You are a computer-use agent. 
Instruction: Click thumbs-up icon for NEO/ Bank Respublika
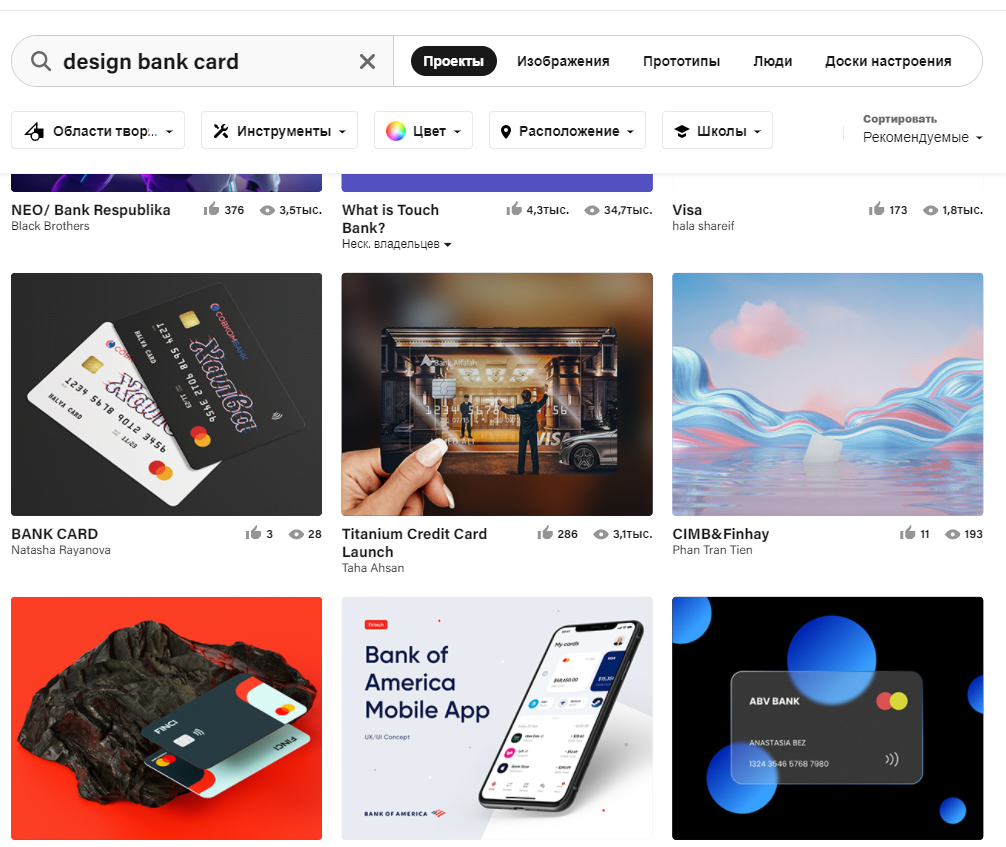coord(212,209)
